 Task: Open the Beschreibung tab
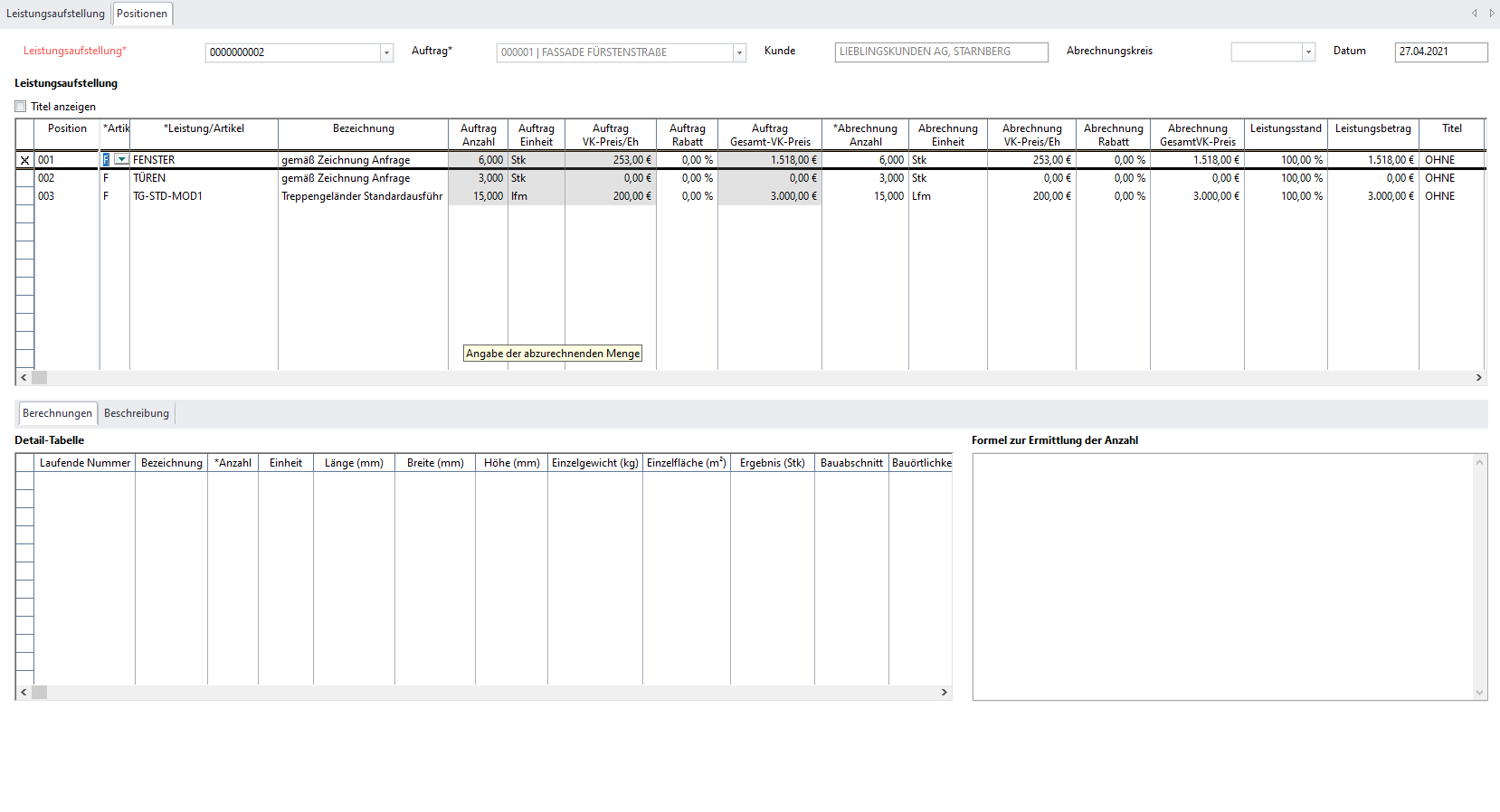click(x=137, y=413)
